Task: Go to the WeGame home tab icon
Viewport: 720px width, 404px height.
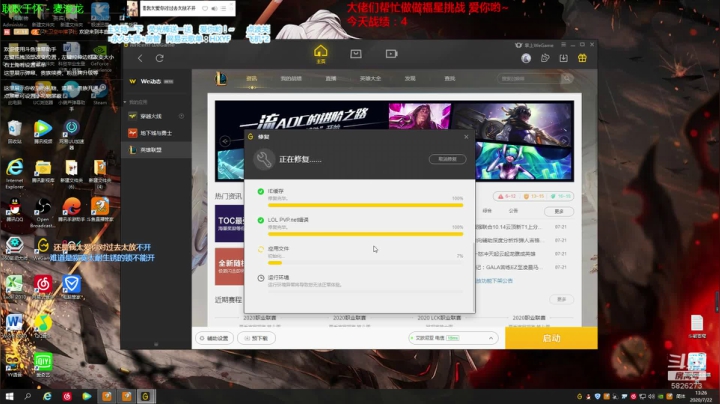Action: (x=321, y=54)
